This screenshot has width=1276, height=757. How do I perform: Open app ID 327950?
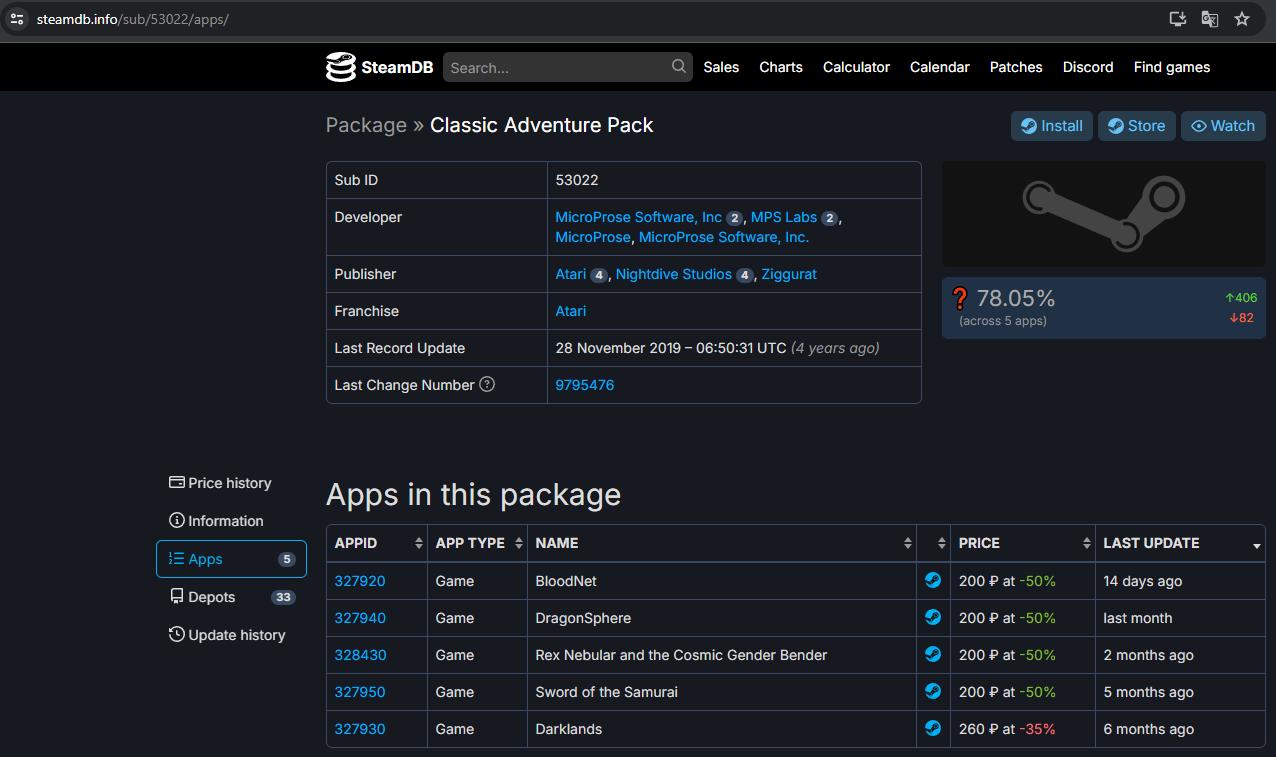[x=360, y=692]
